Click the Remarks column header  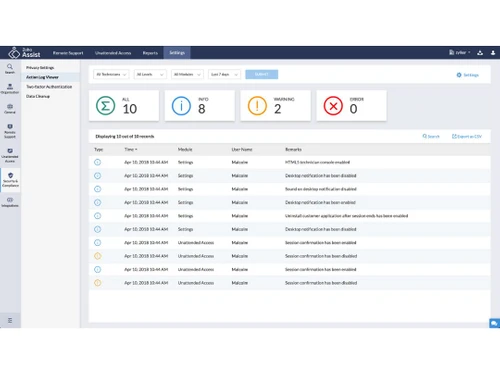pyautogui.click(x=293, y=149)
